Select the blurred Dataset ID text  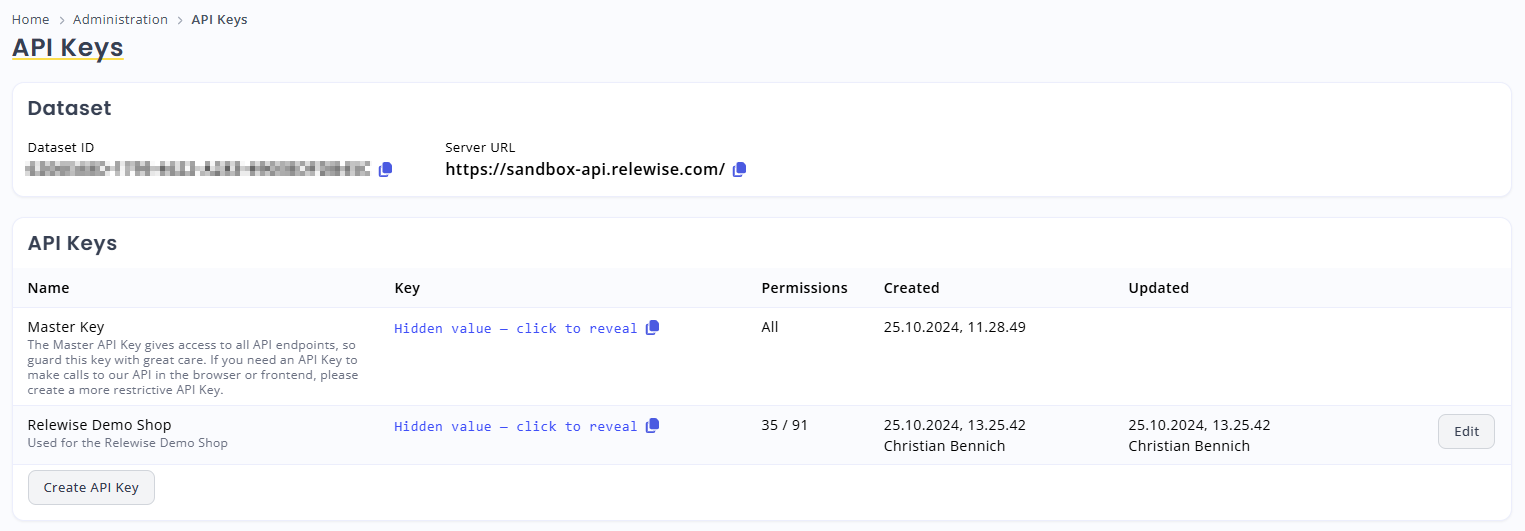click(x=199, y=169)
